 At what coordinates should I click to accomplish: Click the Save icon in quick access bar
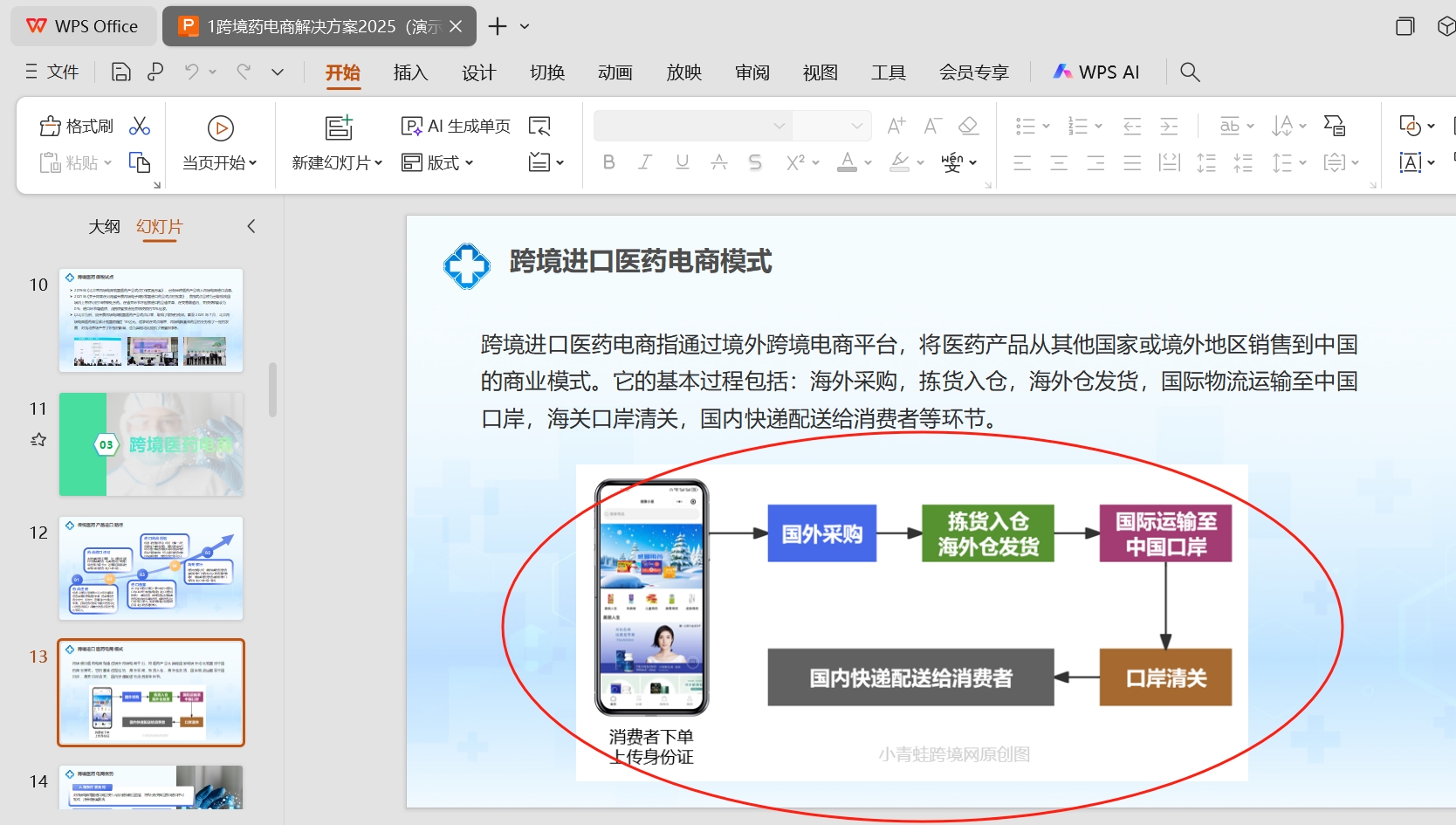(x=120, y=72)
